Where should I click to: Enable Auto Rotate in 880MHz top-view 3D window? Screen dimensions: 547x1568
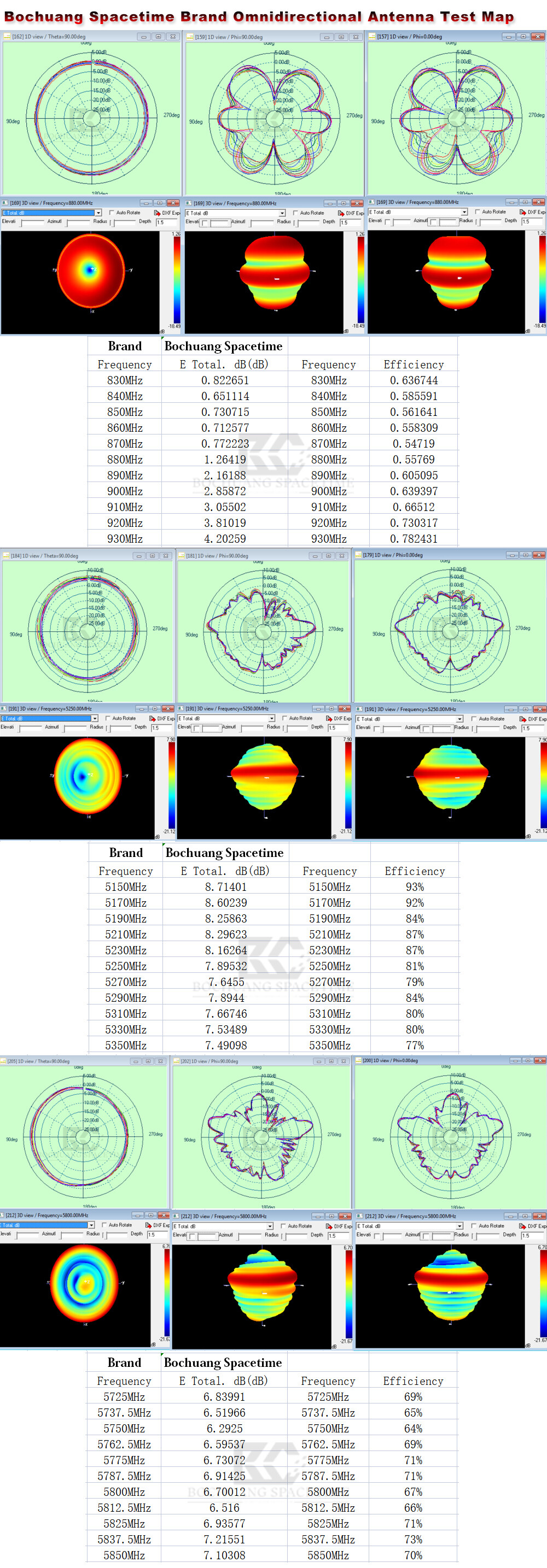(x=112, y=213)
